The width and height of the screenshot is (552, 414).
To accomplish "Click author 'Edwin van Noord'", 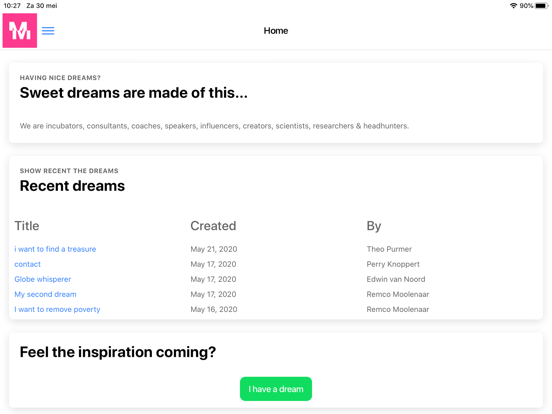I will point(396,280).
